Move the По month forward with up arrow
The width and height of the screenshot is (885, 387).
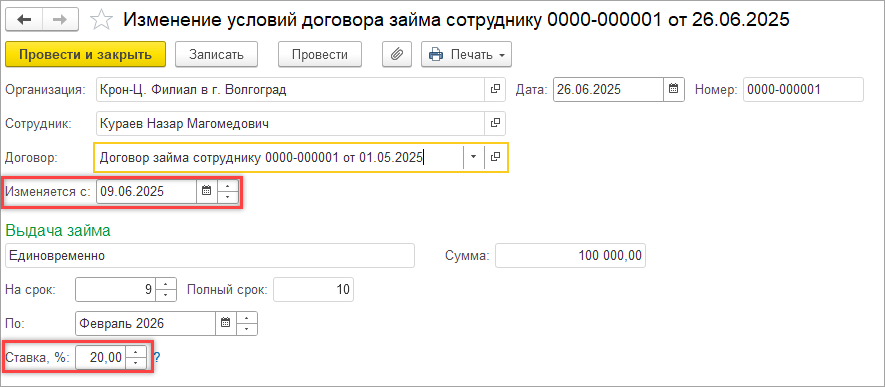[247, 318]
